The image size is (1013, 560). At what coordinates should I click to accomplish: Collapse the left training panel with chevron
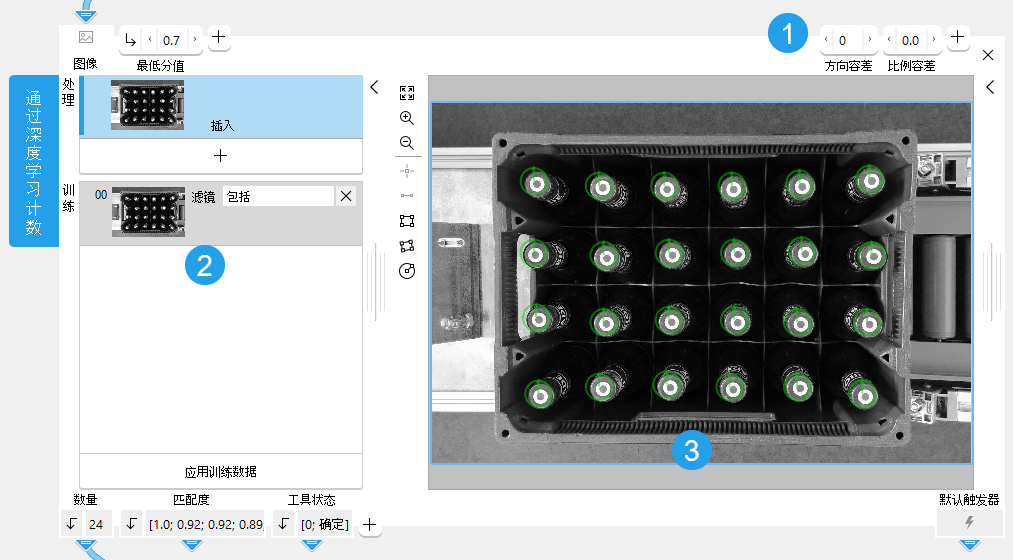pyautogui.click(x=374, y=87)
